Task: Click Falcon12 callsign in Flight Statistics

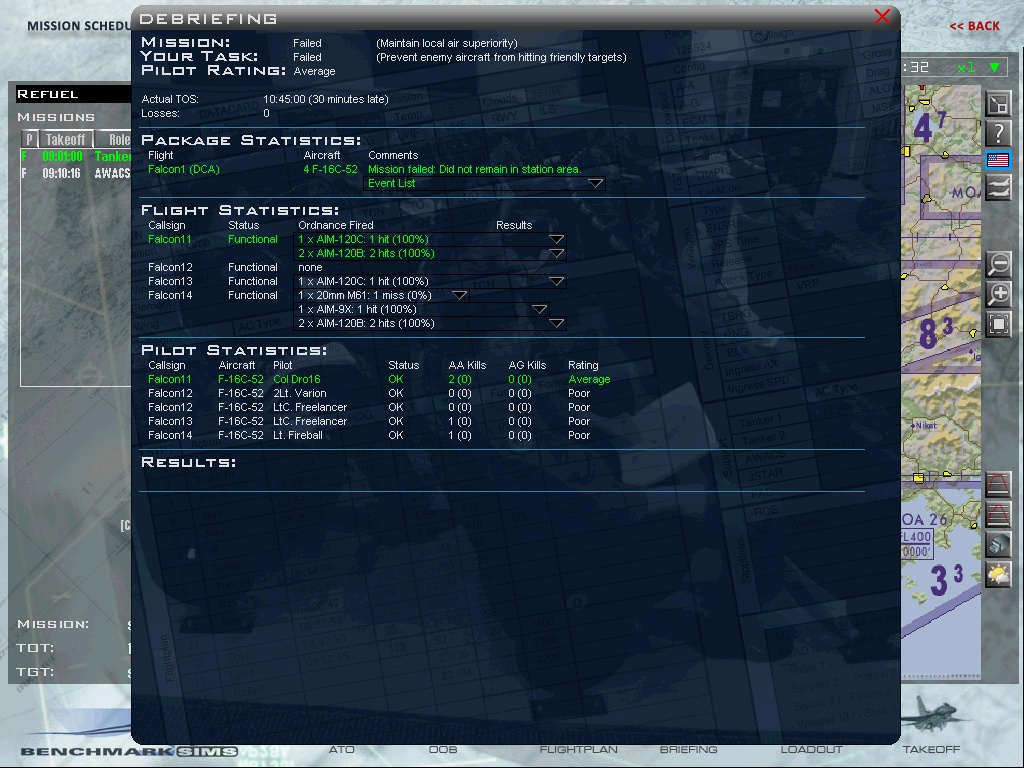Action: click(170, 267)
